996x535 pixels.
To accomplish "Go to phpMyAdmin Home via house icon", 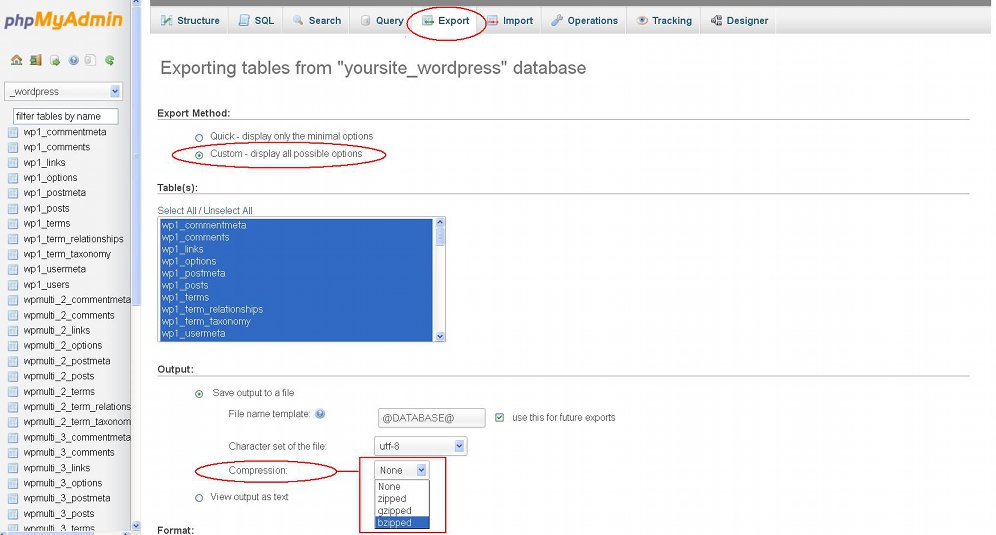I will [17, 60].
